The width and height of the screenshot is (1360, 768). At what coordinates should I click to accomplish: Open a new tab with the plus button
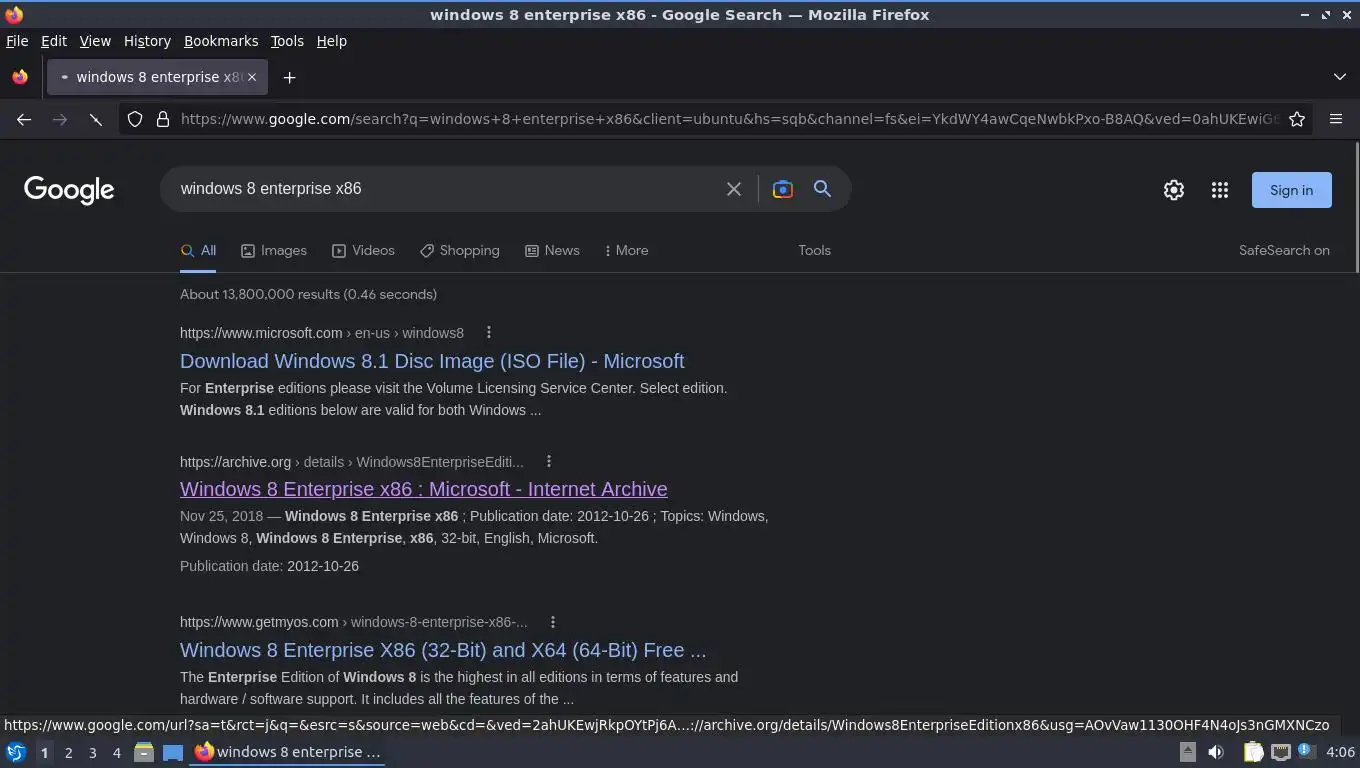(289, 77)
